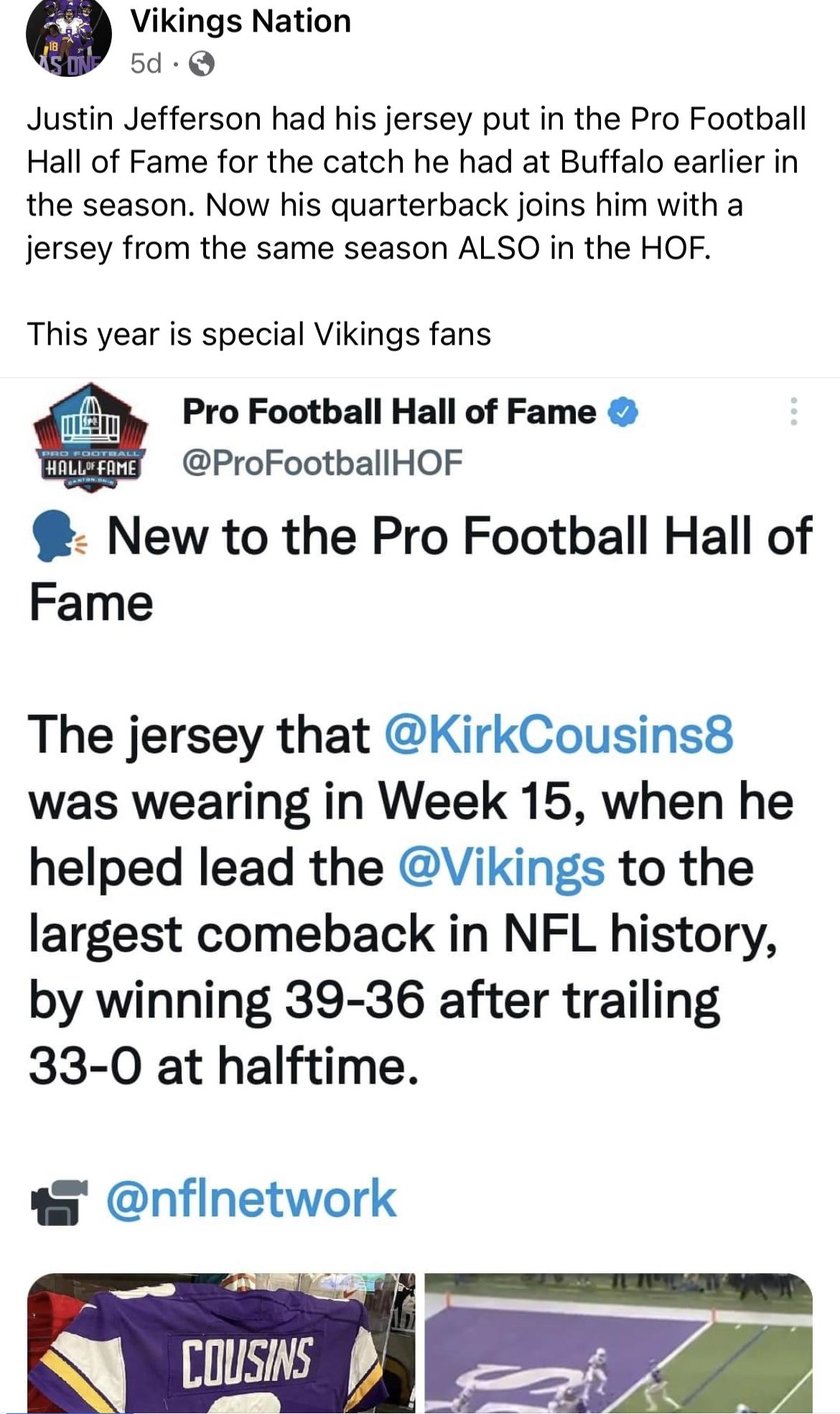
Task: Tap the blue verified checkmark badge
Action: (623, 412)
